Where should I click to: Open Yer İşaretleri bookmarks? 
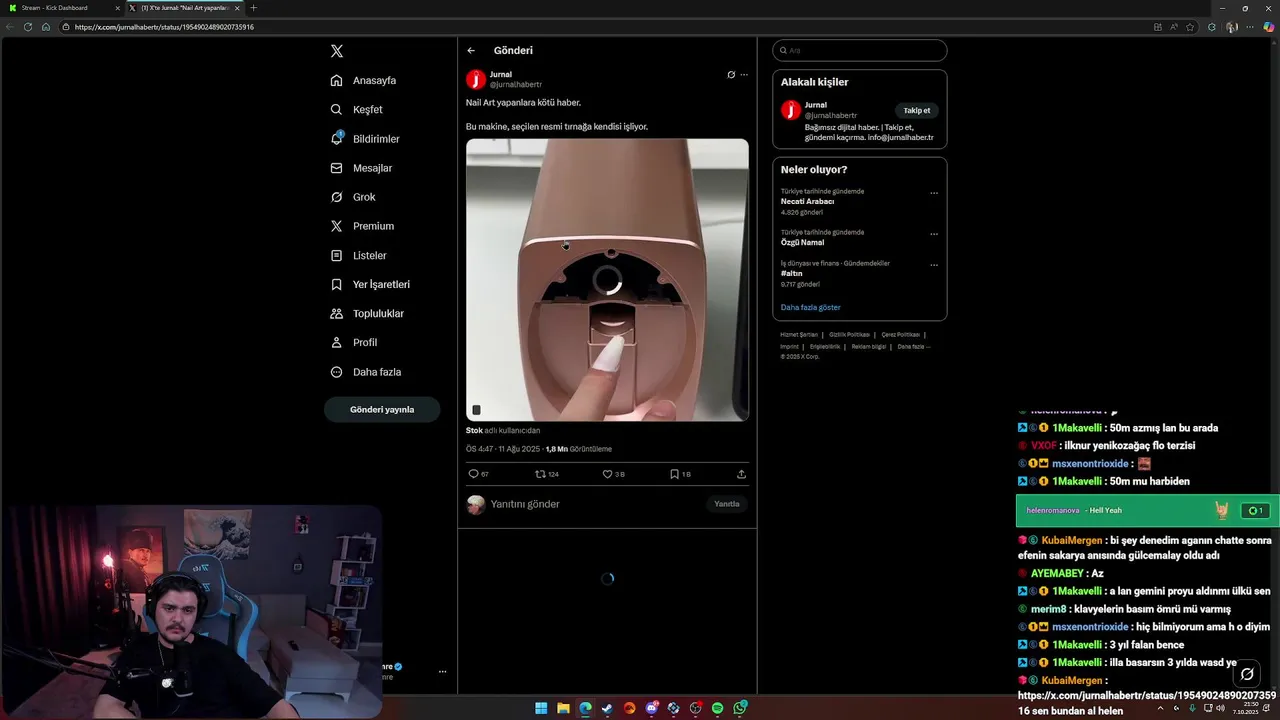click(x=371, y=284)
